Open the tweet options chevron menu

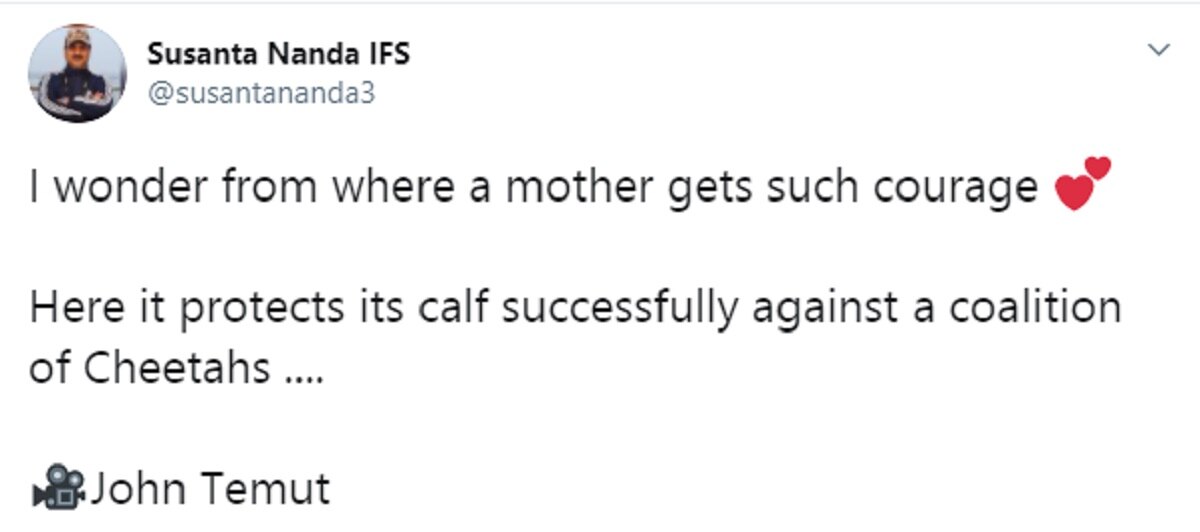point(1159,49)
